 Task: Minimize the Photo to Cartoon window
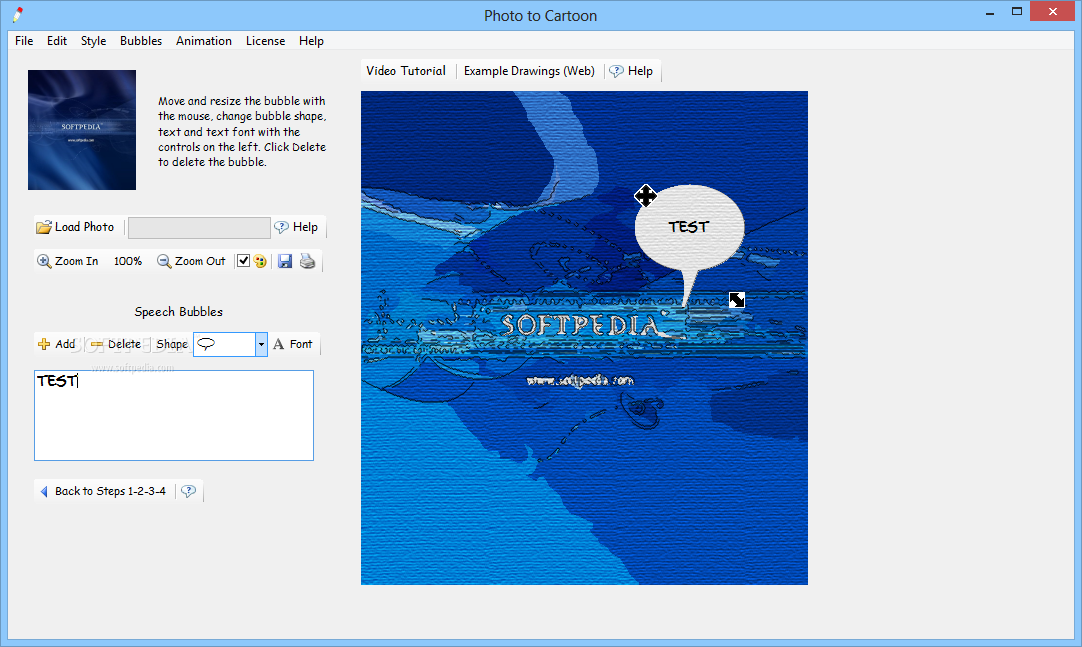point(990,12)
